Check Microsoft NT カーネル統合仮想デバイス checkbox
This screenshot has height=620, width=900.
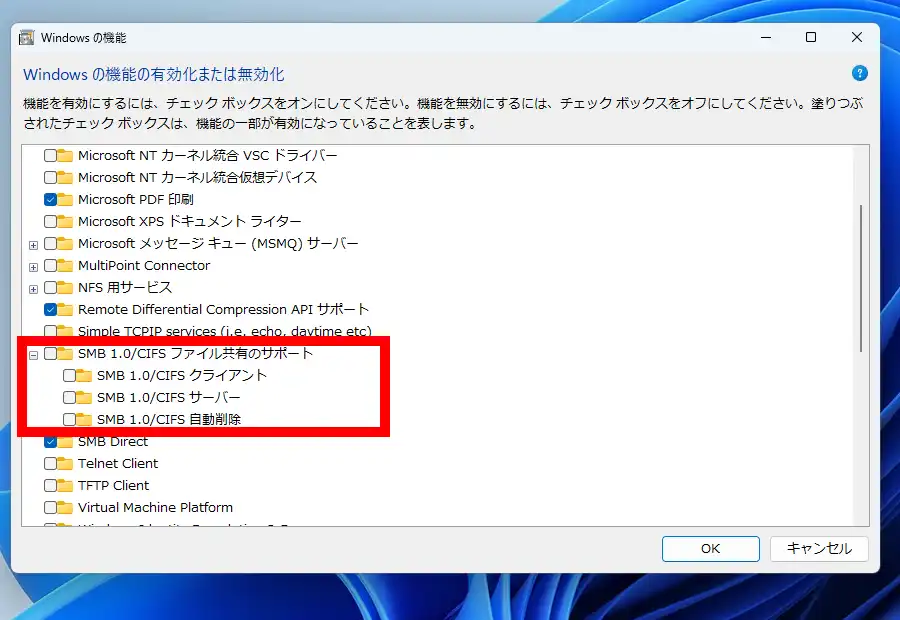click(51, 178)
